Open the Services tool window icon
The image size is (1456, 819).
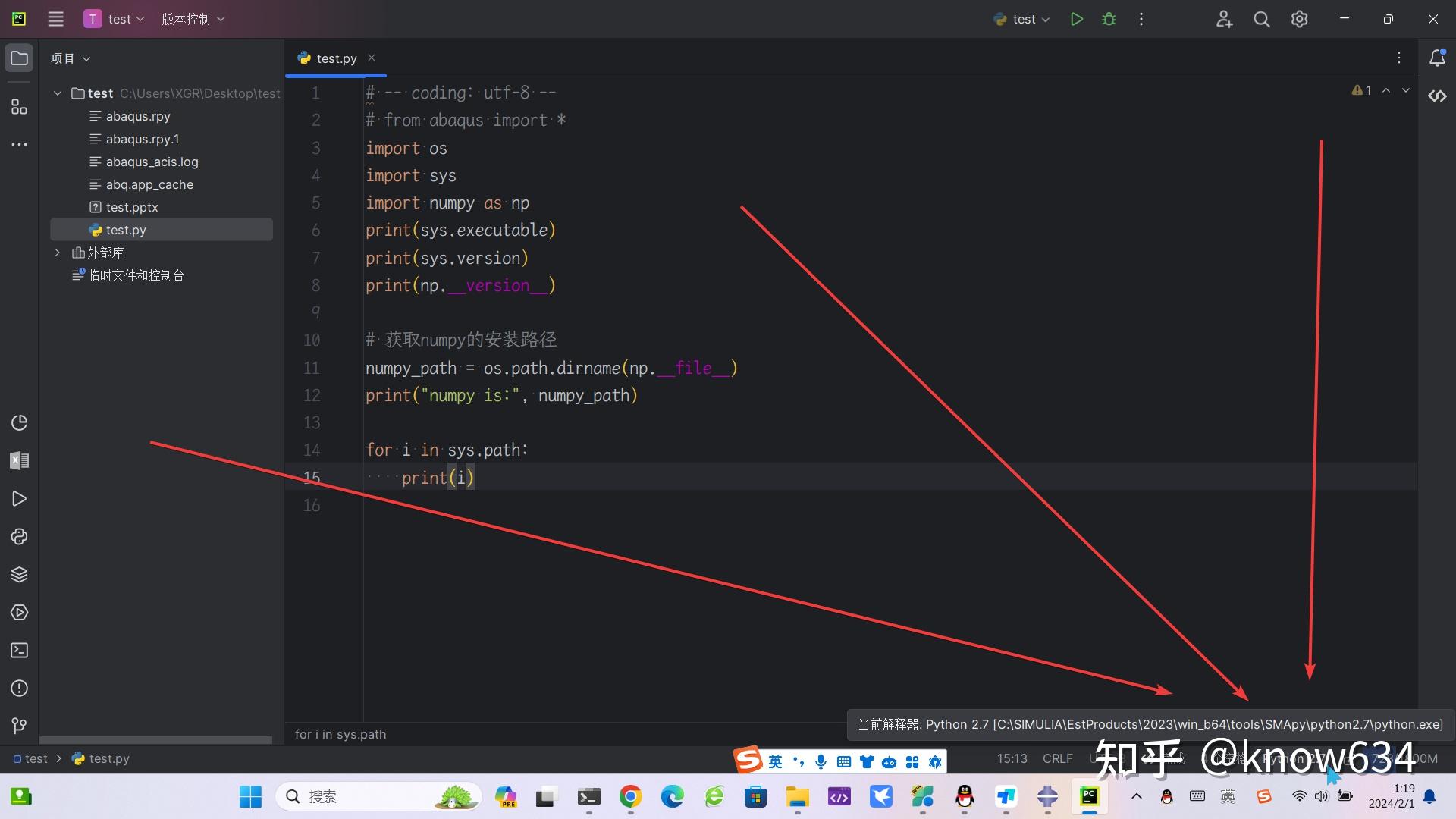[x=19, y=612]
